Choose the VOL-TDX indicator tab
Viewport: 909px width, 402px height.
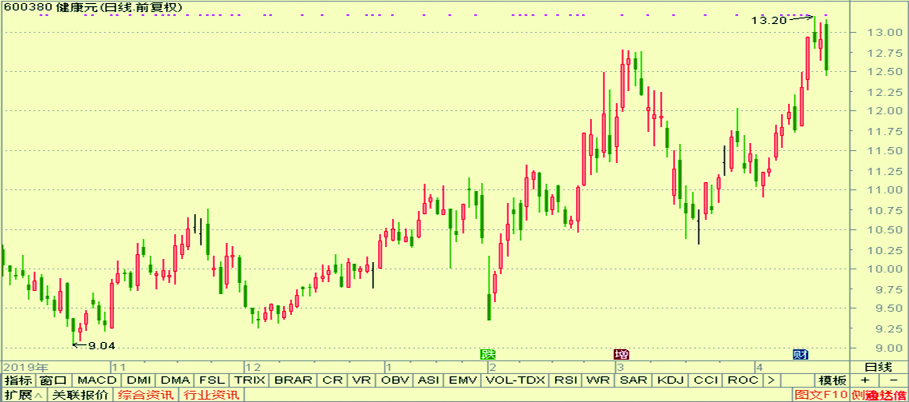(x=515, y=381)
